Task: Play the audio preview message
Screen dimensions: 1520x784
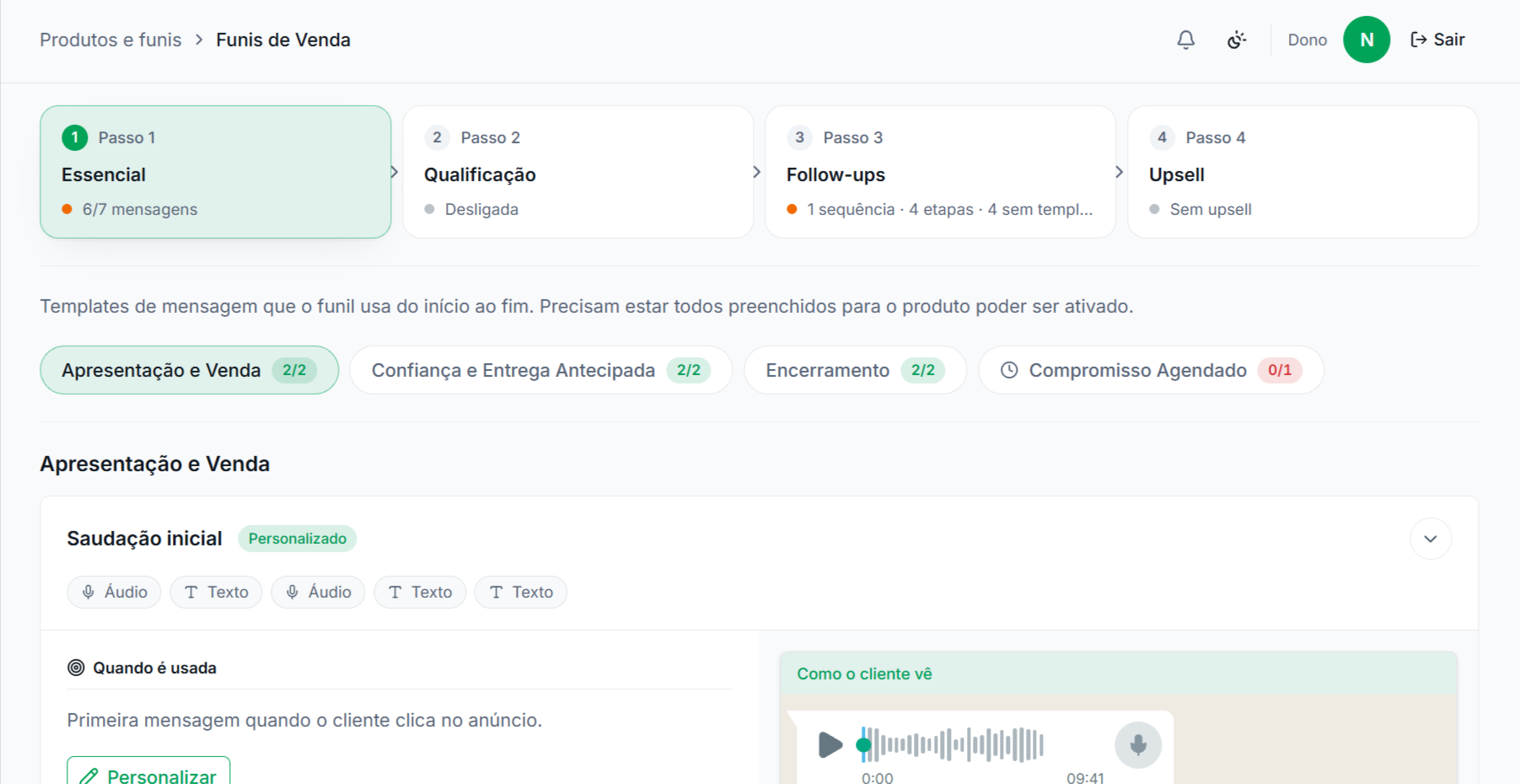Action: pyautogui.click(x=830, y=744)
